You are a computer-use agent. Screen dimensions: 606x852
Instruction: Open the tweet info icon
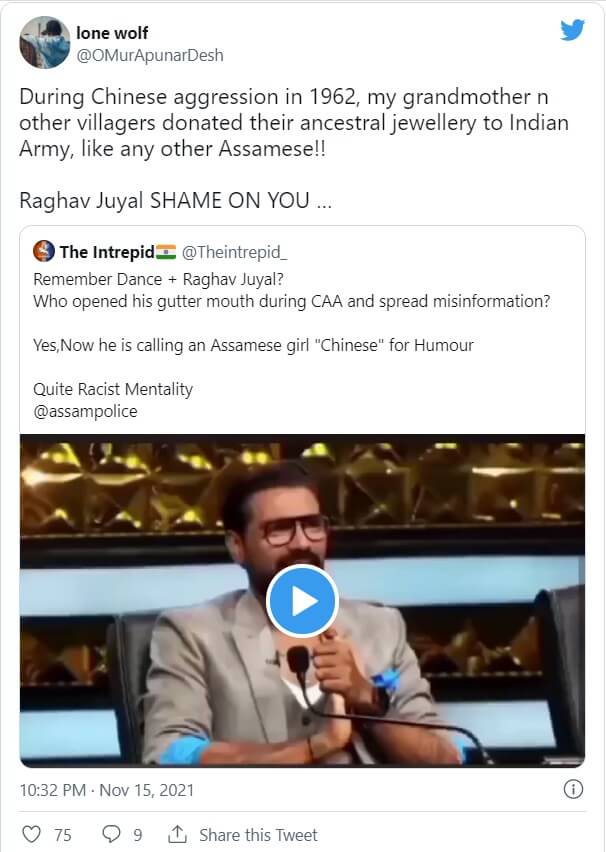point(573,789)
